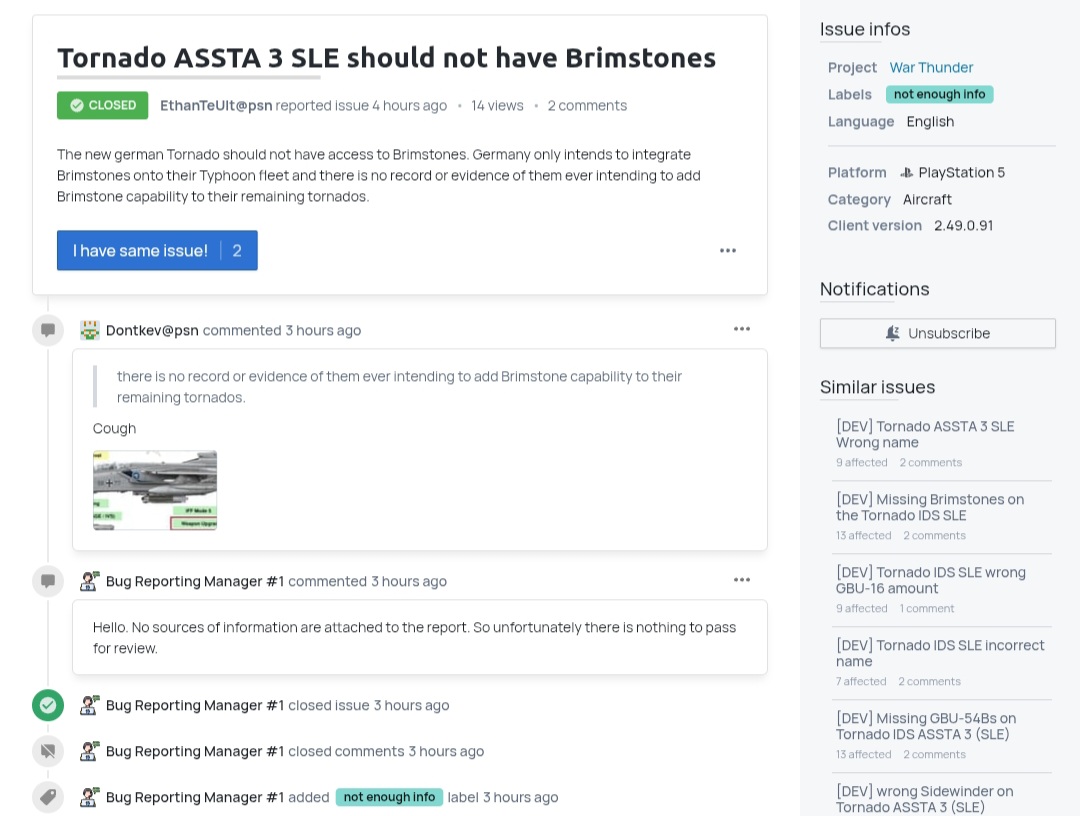1080x816 pixels.
Task: Click Dontkev@psn's avatar icon
Action: pyautogui.click(x=90, y=330)
